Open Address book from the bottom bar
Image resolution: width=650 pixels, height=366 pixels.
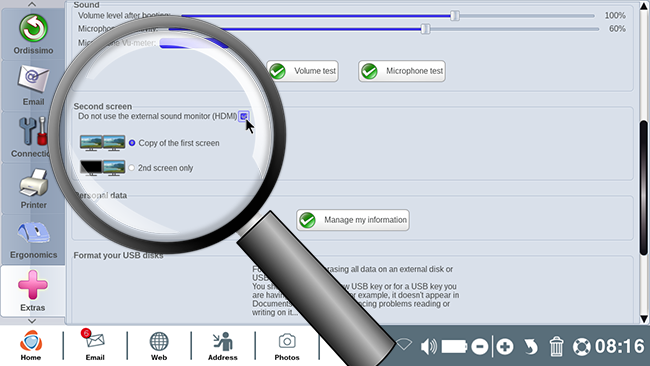223,346
